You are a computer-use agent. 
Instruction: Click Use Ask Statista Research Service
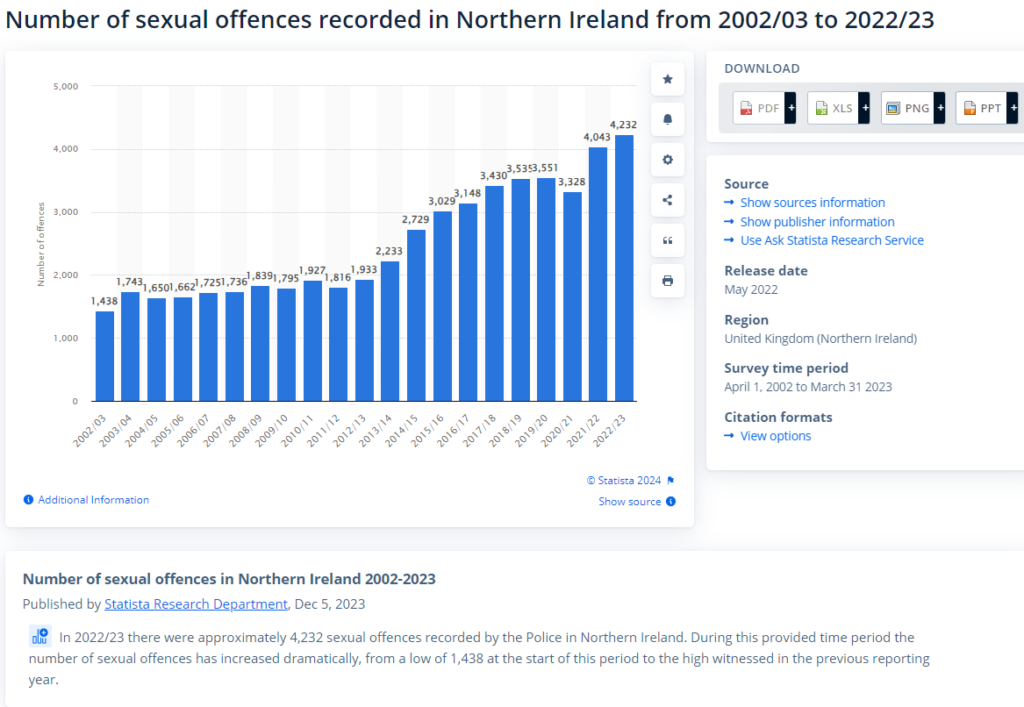[x=831, y=240]
